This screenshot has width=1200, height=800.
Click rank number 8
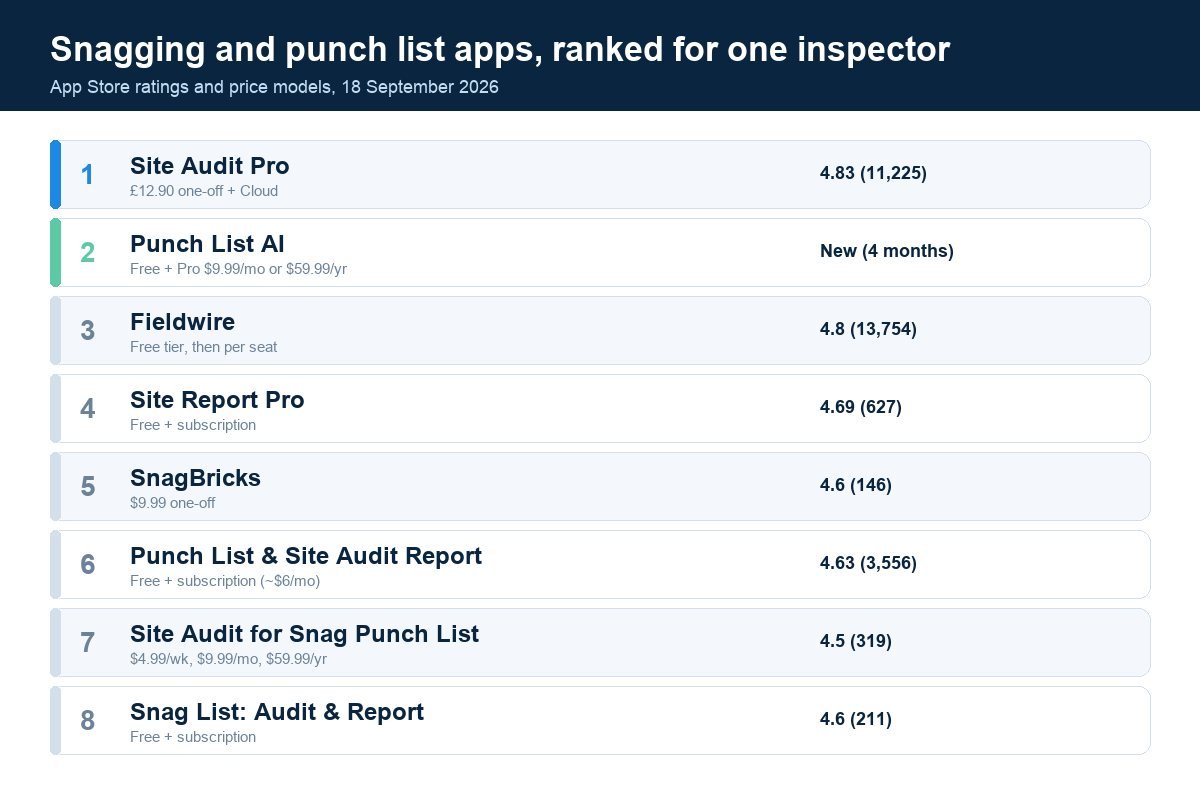pos(87,721)
